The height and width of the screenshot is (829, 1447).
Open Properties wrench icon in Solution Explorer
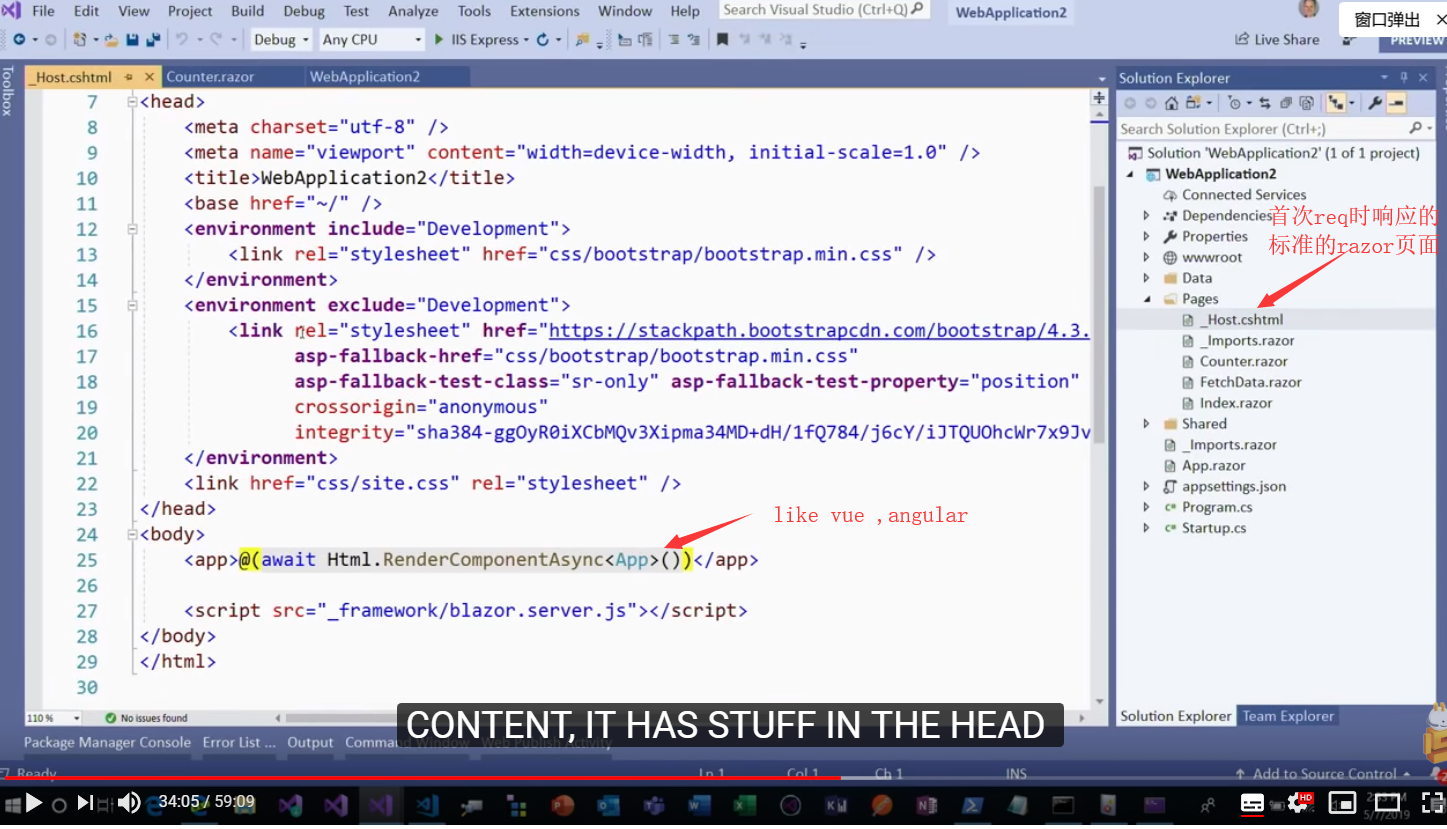pos(1375,103)
